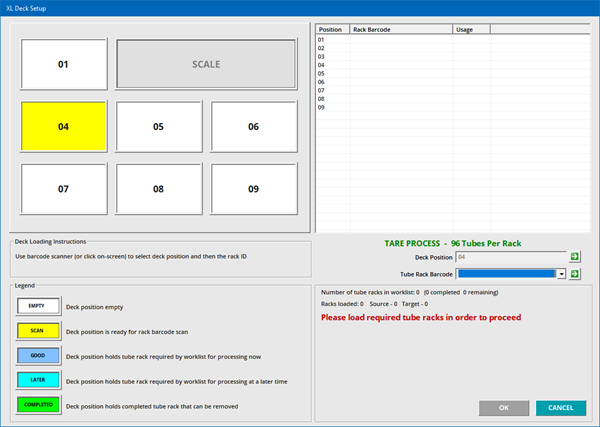Choose deck position 05

tap(158, 127)
